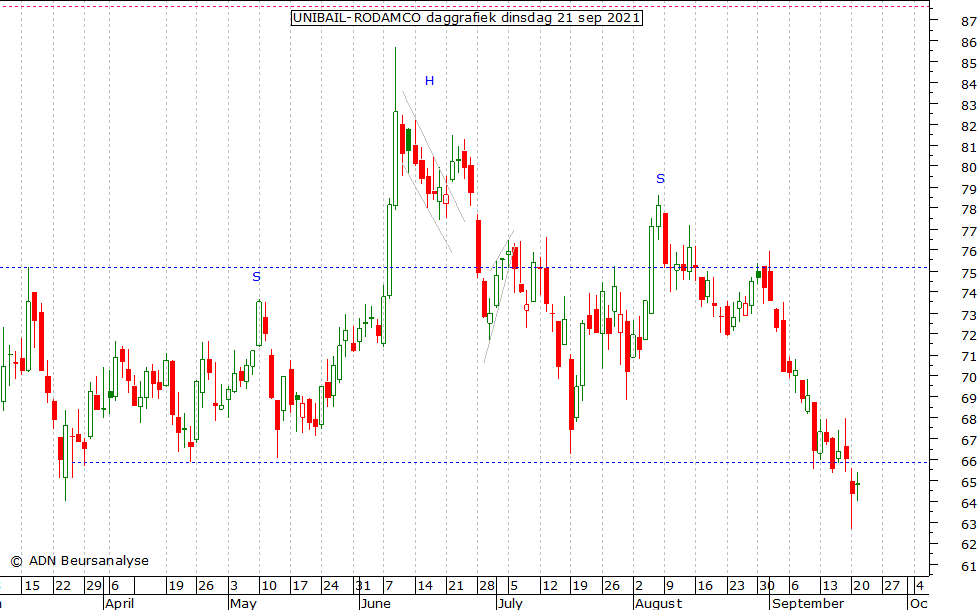Select the September month label

tap(808, 603)
